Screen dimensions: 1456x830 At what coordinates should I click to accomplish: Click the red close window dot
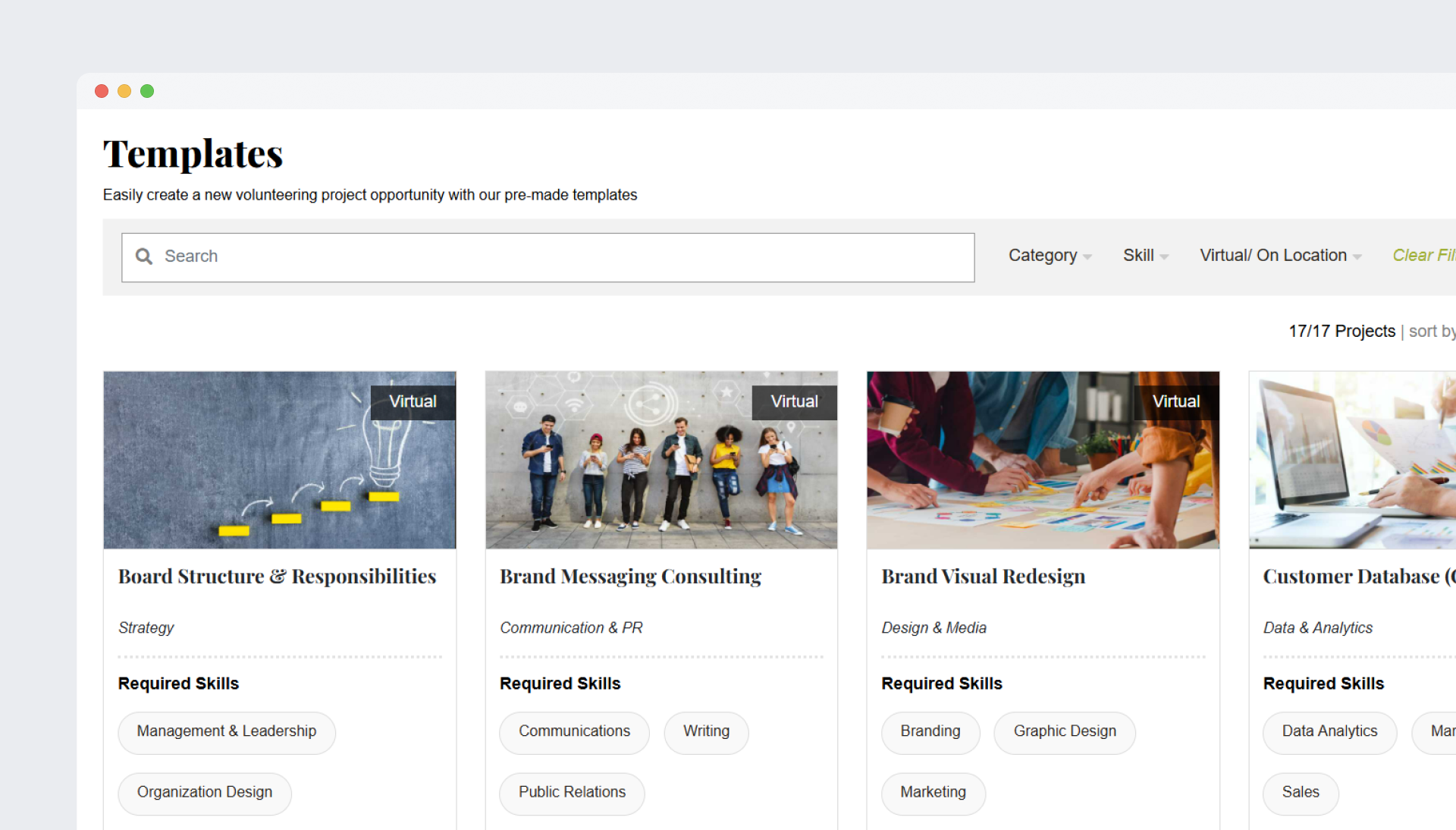[102, 91]
